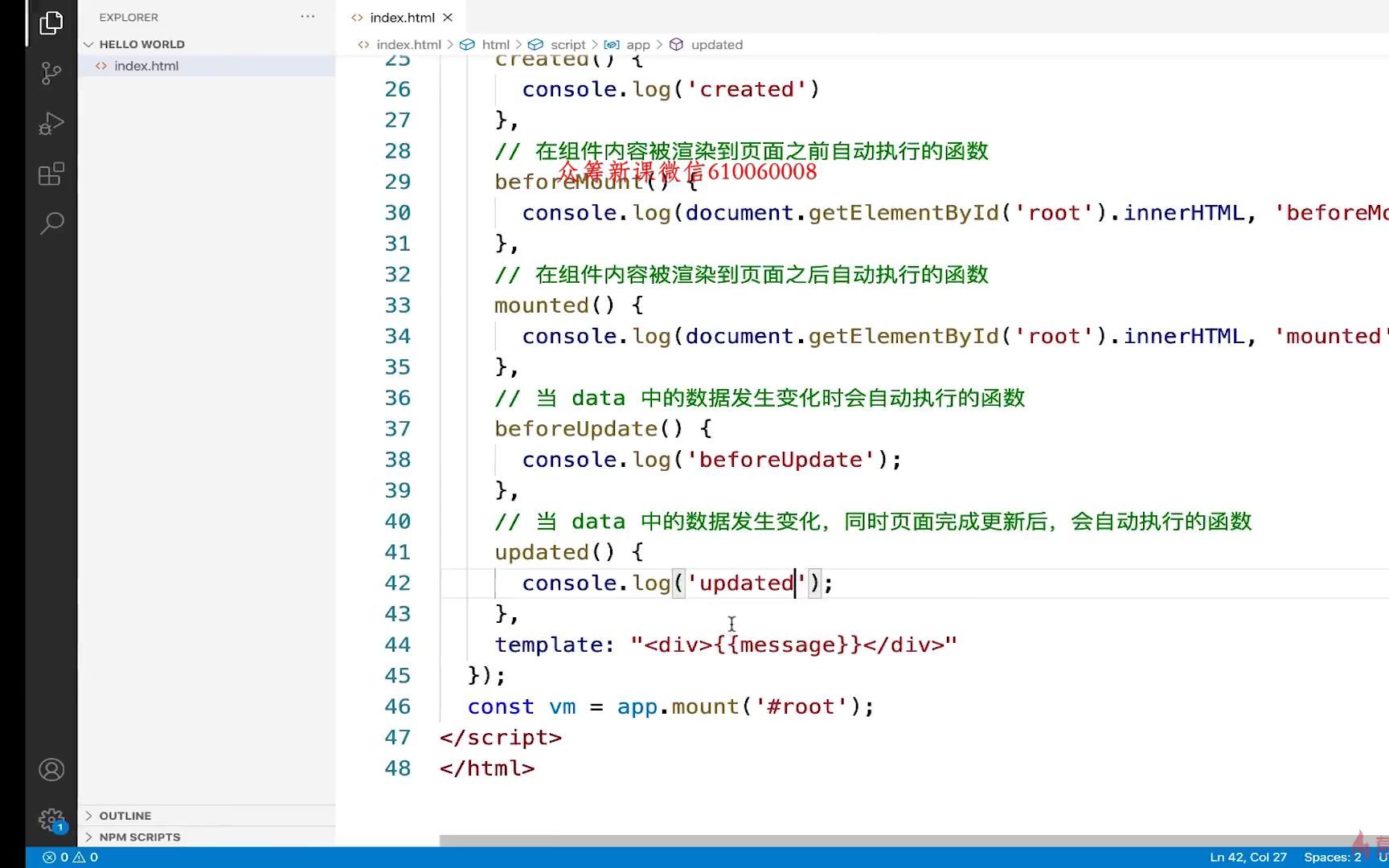This screenshot has width=1389, height=868.
Task: Open the Source Control view
Action: coord(51,73)
